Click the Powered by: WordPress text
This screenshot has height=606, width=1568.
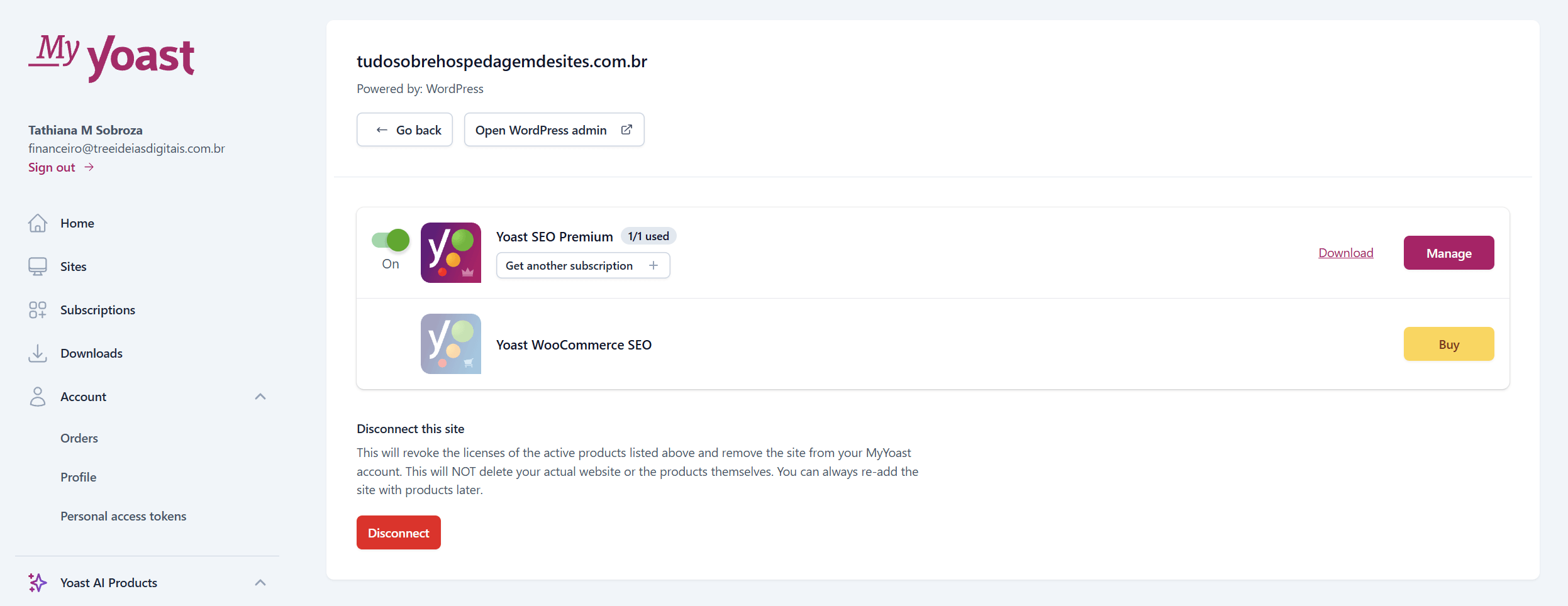coord(420,89)
